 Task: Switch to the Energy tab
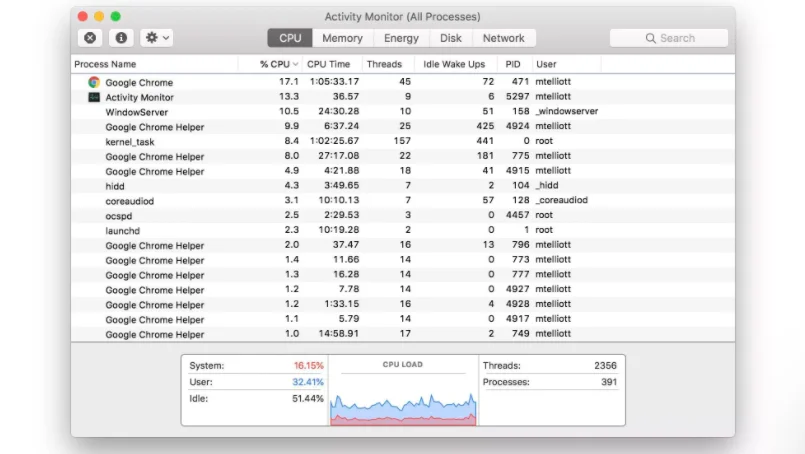401,38
